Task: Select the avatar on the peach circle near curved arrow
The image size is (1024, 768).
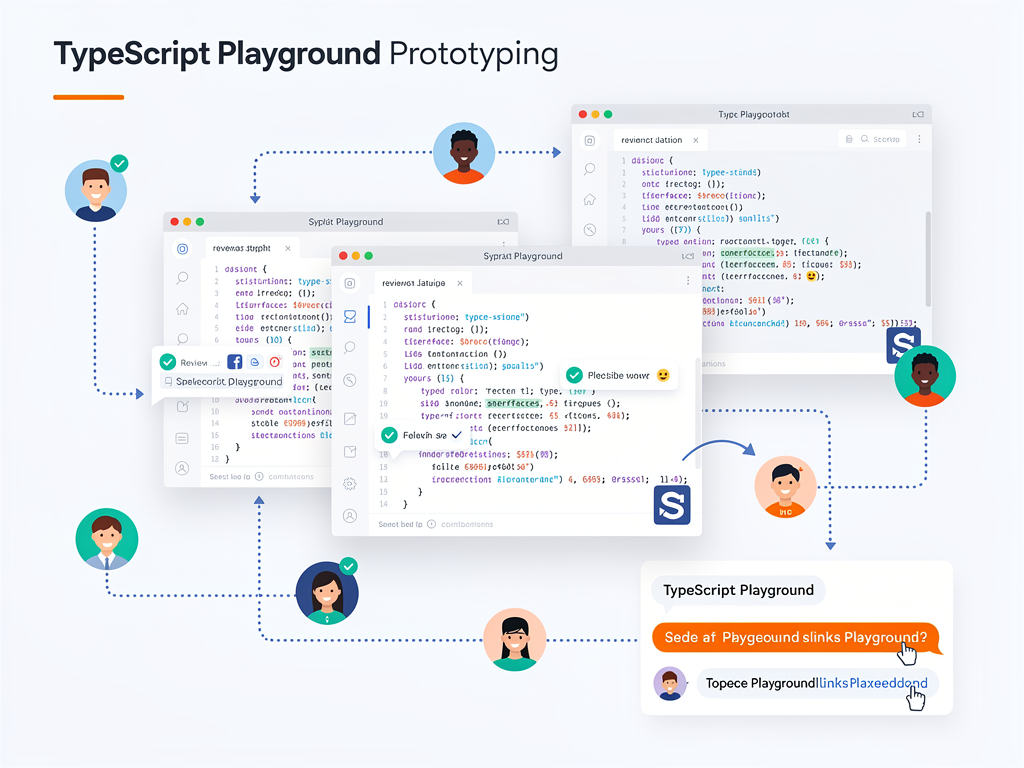Action: pyautogui.click(x=785, y=487)
